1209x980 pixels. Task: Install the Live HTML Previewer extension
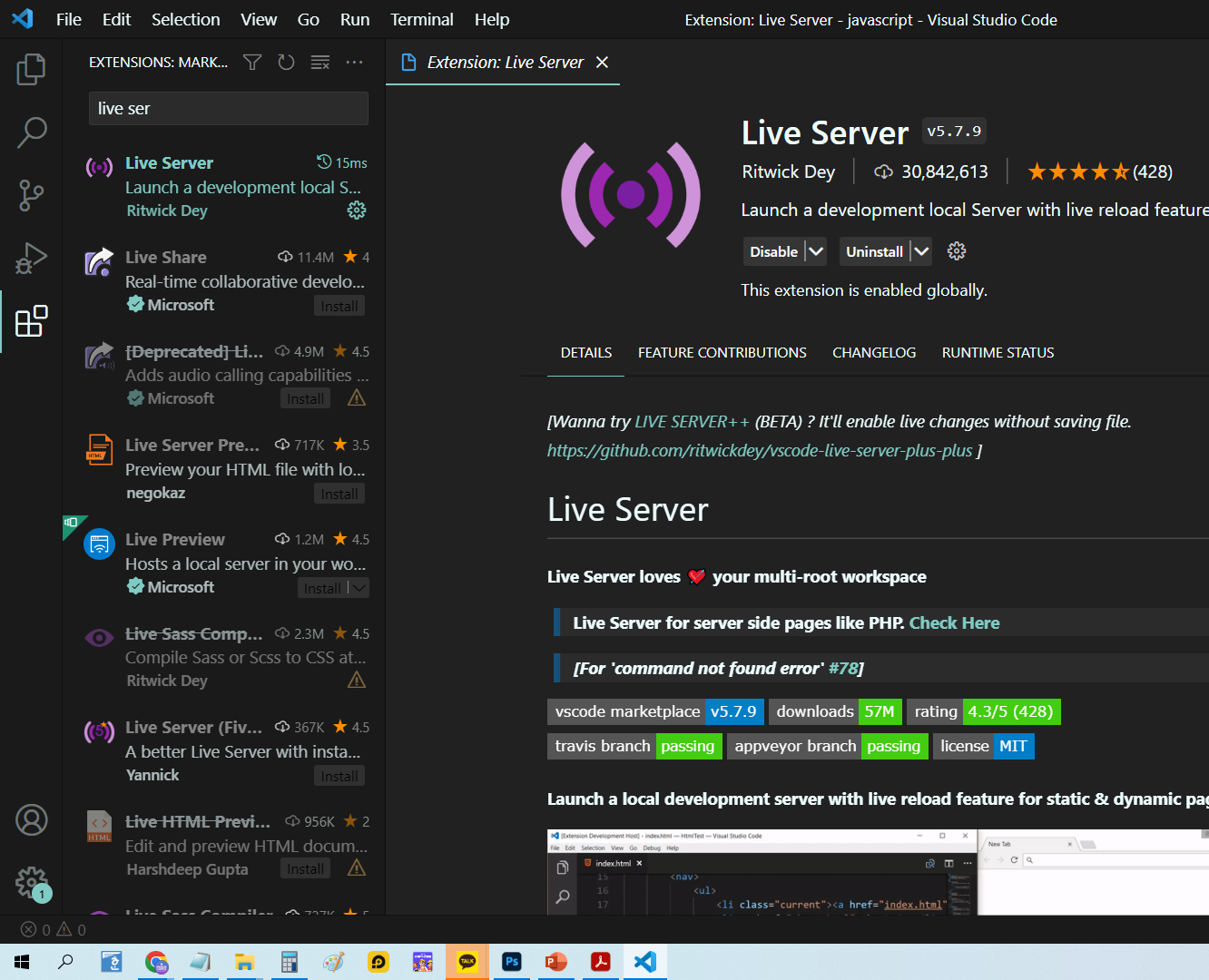coord(306,869)
